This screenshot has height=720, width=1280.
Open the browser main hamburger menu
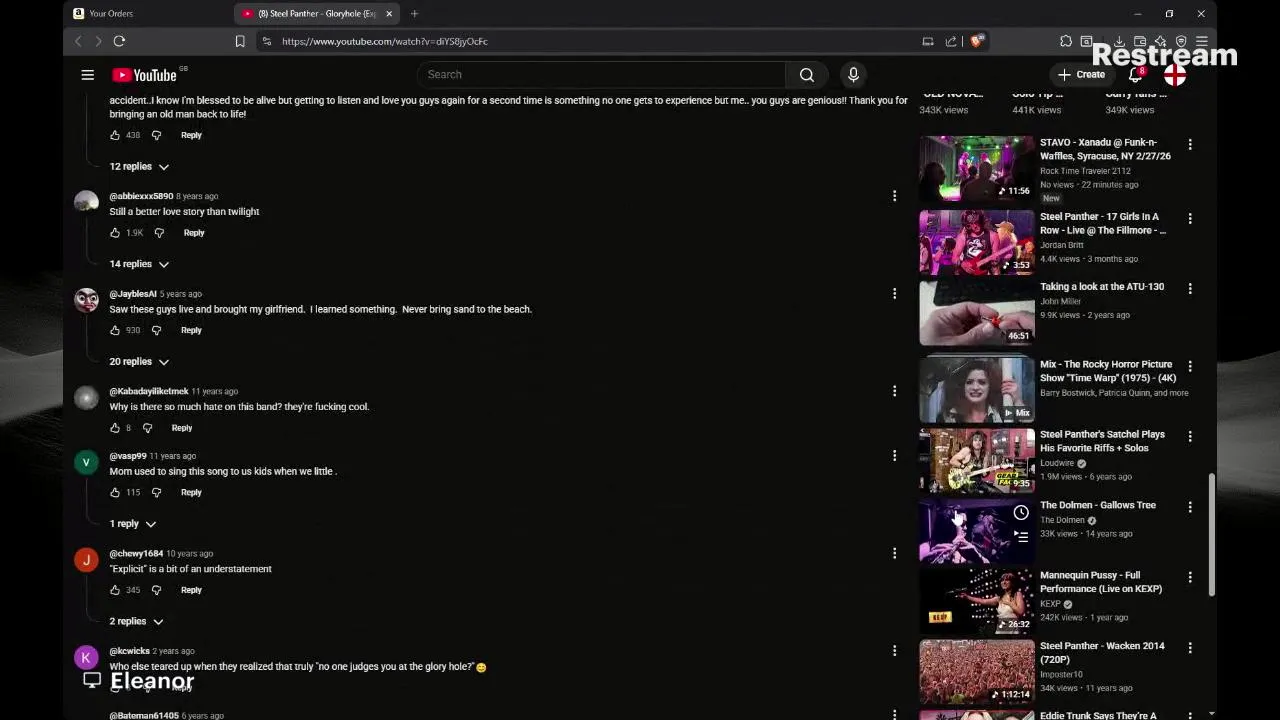click(x=1203, y=41)
